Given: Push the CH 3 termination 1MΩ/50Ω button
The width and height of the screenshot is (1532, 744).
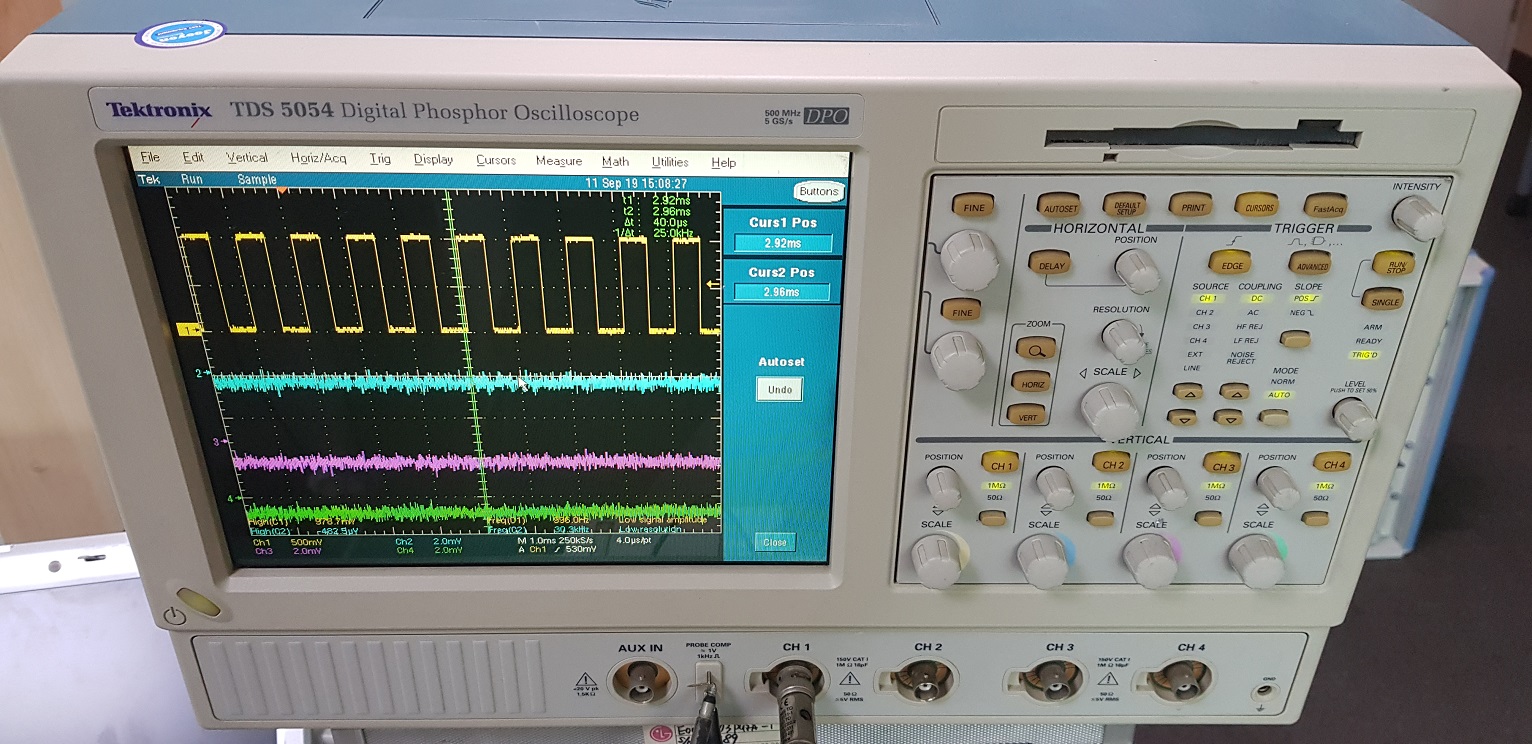Looking at the screenshot, I should 1210,518.
